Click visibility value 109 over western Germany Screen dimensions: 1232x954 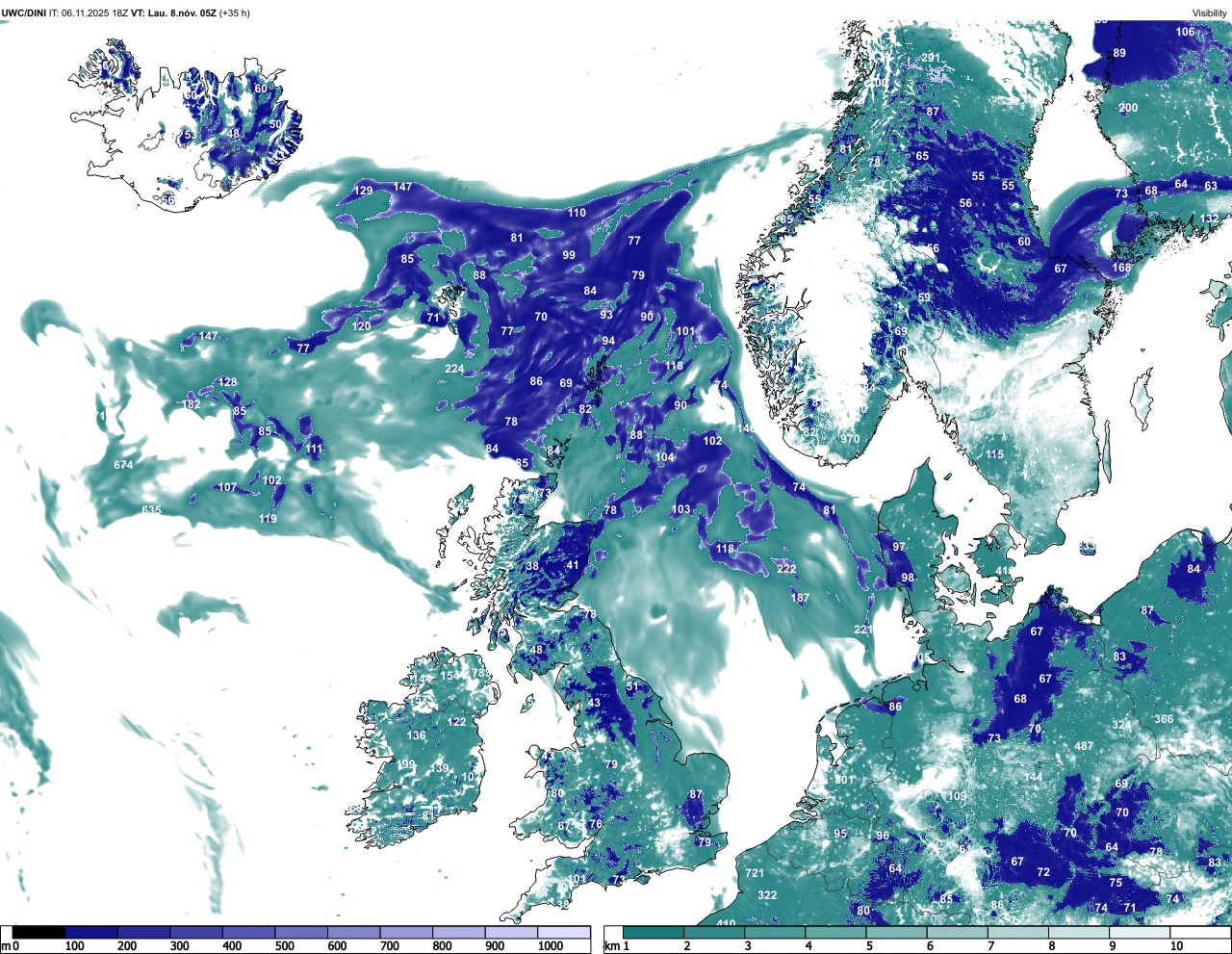click(956, 796)
